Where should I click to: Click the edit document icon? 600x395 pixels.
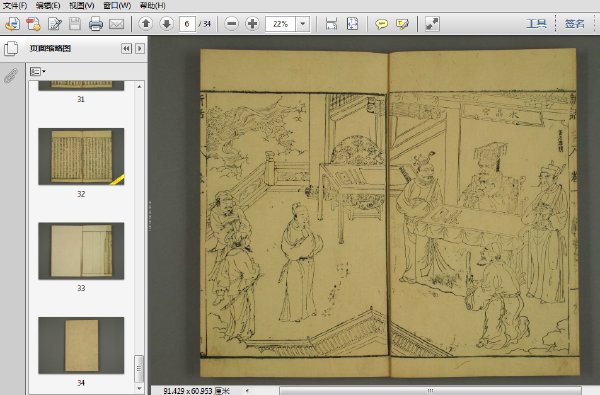[x=55, y=24]
